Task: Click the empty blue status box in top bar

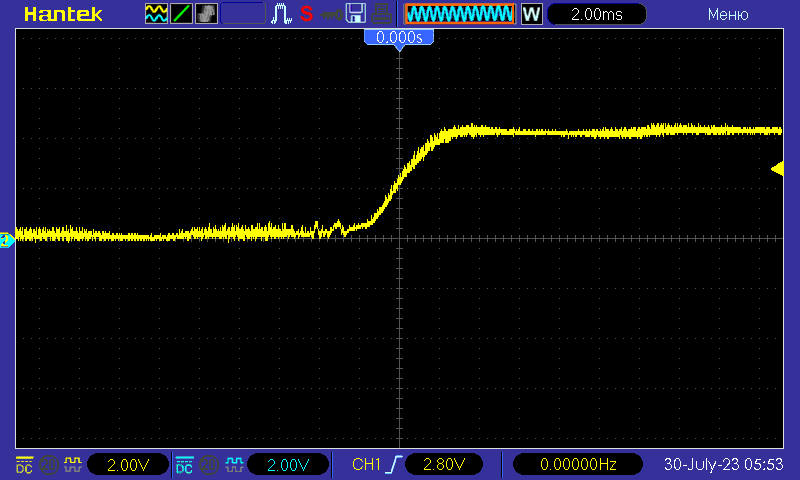Action: pyautogui.click(x=243, y=14)
